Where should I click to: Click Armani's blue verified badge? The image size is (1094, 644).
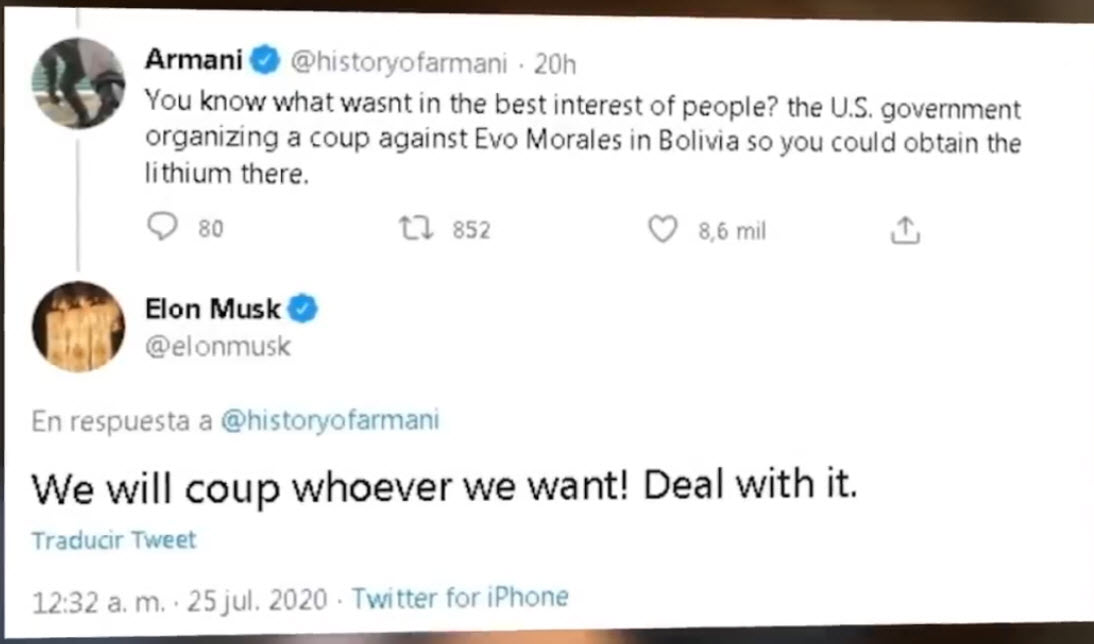[265, 62]
